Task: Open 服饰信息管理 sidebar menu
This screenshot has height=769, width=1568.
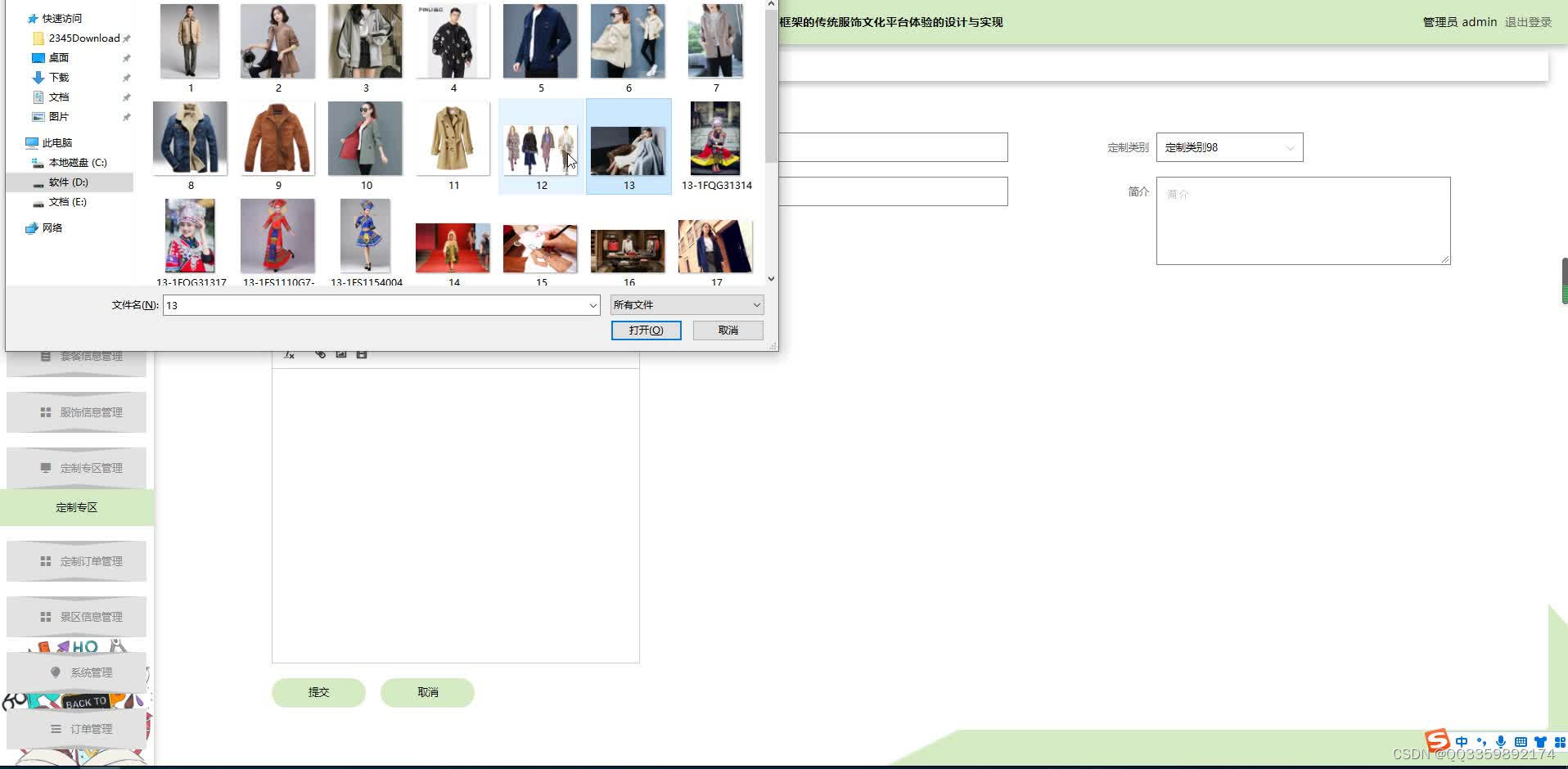Action: click(x=77, y=412)
